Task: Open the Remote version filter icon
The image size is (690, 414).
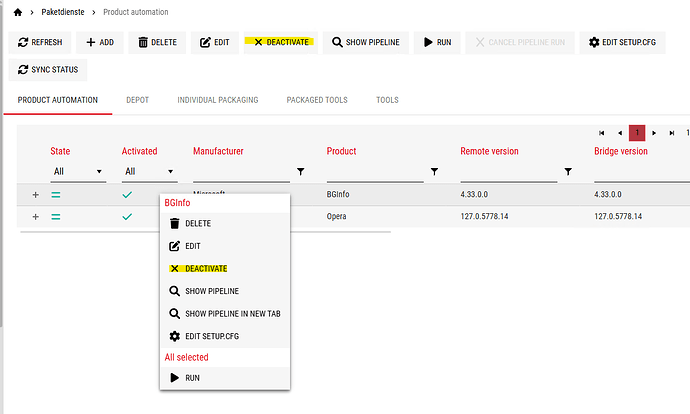Action: point(568,172)
